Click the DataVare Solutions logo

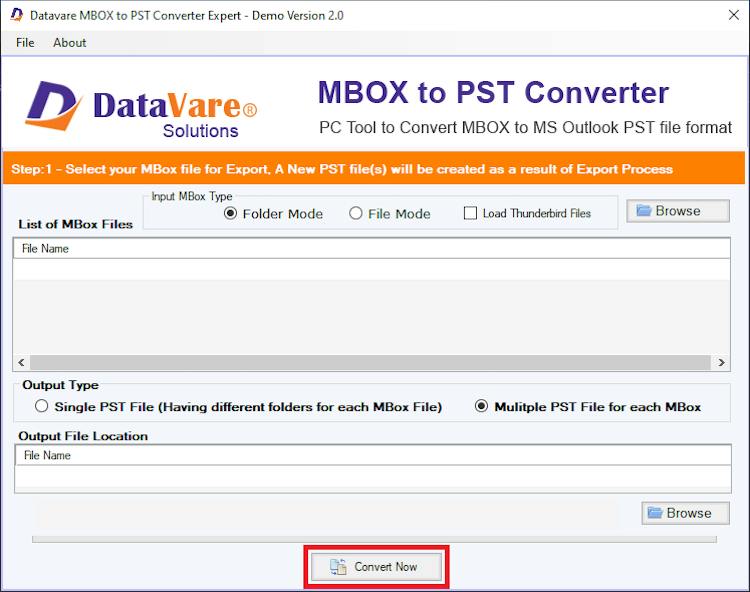(x=141, y=109)
